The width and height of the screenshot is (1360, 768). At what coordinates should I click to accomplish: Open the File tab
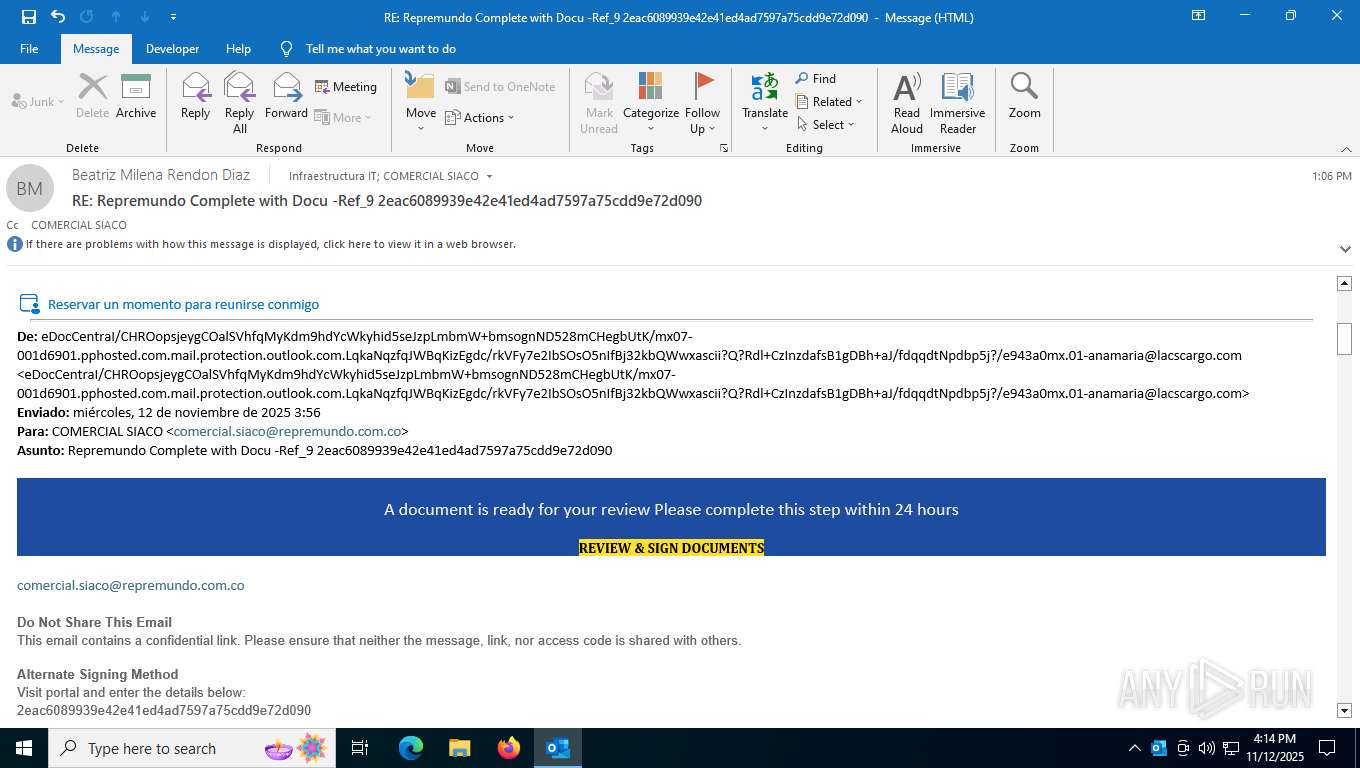29,49
